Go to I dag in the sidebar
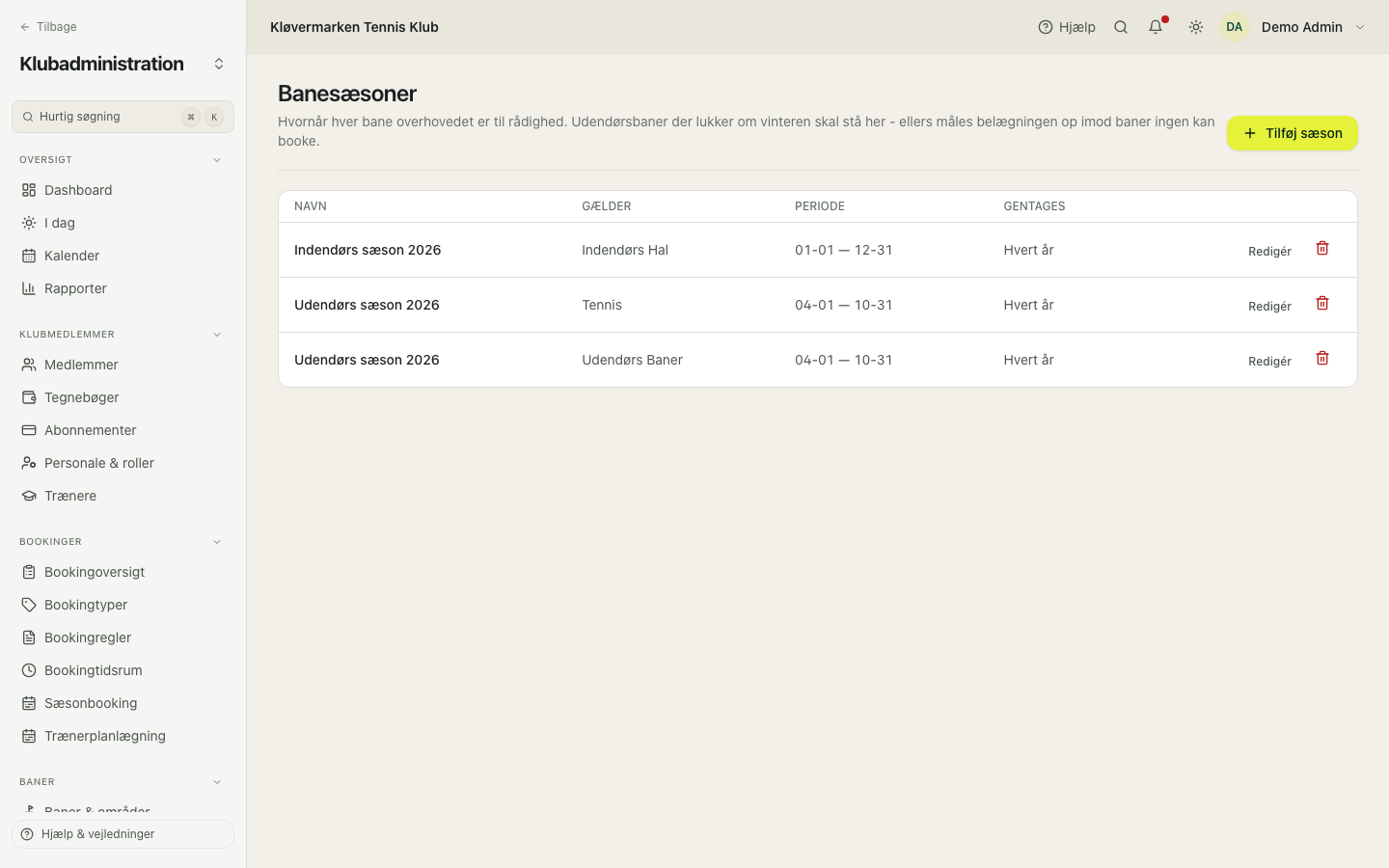Image resolution: width=1389 pixels, height=868 pixels. [123, 223]
